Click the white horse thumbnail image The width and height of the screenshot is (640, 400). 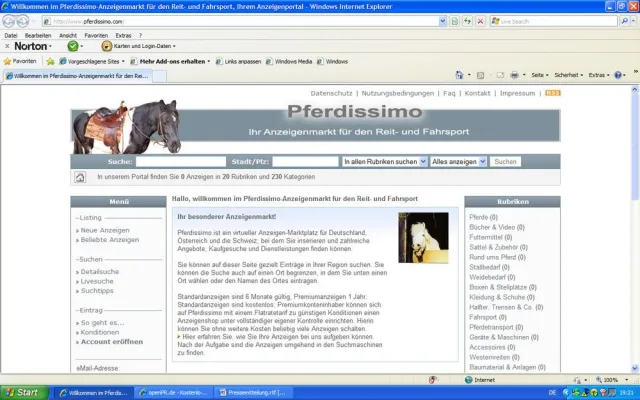(x=423, y=237)
